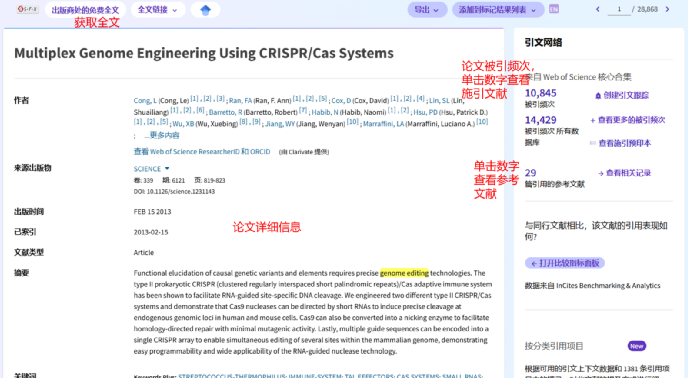
Task: Click 出版商处的免费全文 button
Action: (85, 10)
